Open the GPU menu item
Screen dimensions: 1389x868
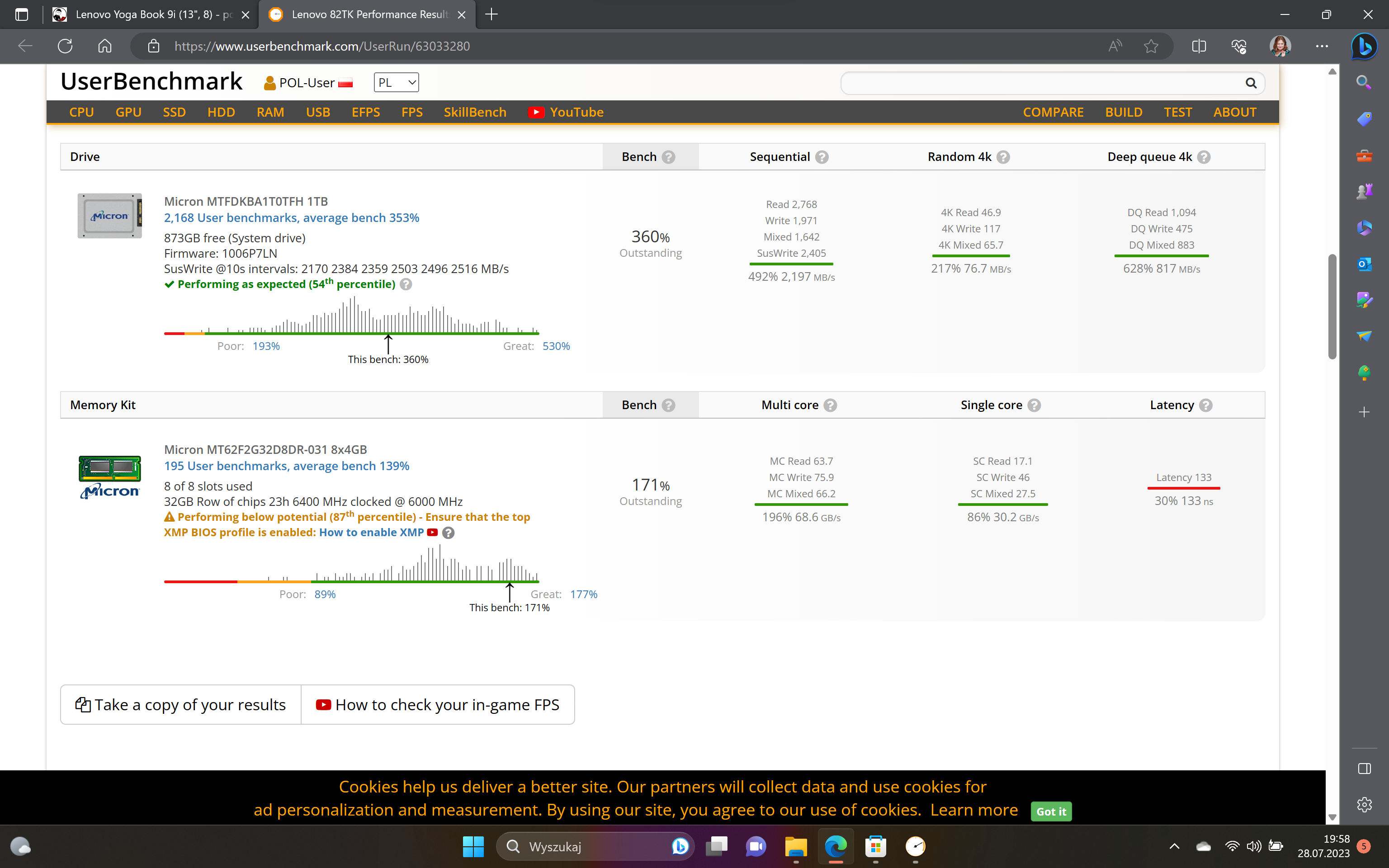point(128,112)
